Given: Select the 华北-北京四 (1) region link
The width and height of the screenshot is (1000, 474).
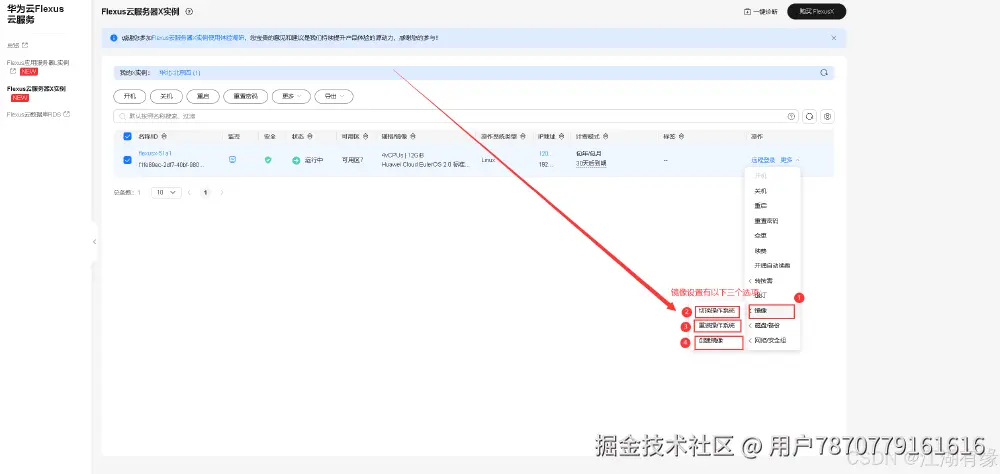Looking at the screenshot, I should click(x=180, y=73).
